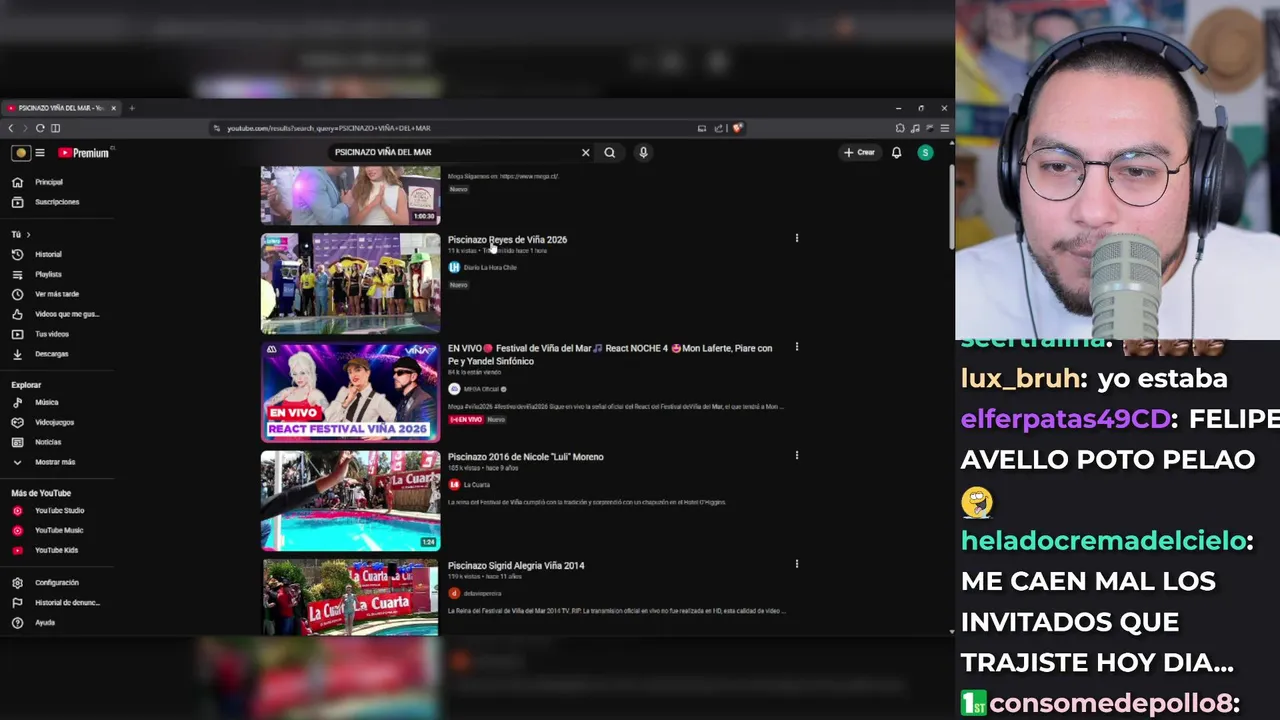Open YouTube Studio link
This screenshot has width=1280, height=720.
(59, 511)
